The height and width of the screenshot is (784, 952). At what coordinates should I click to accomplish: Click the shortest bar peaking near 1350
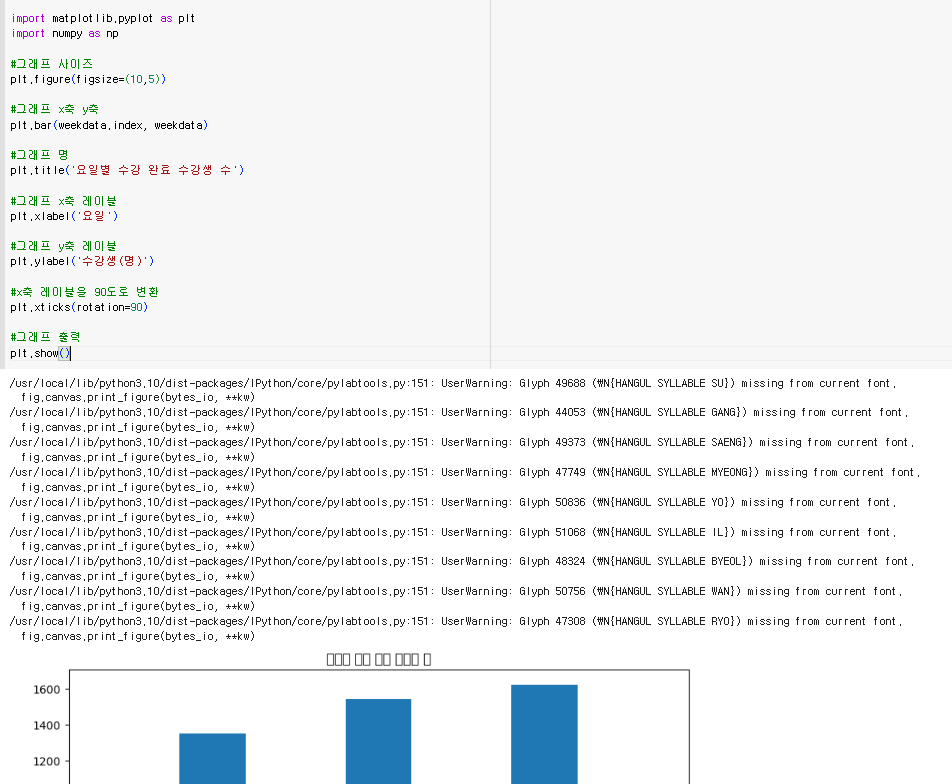(x=212, y=758)
